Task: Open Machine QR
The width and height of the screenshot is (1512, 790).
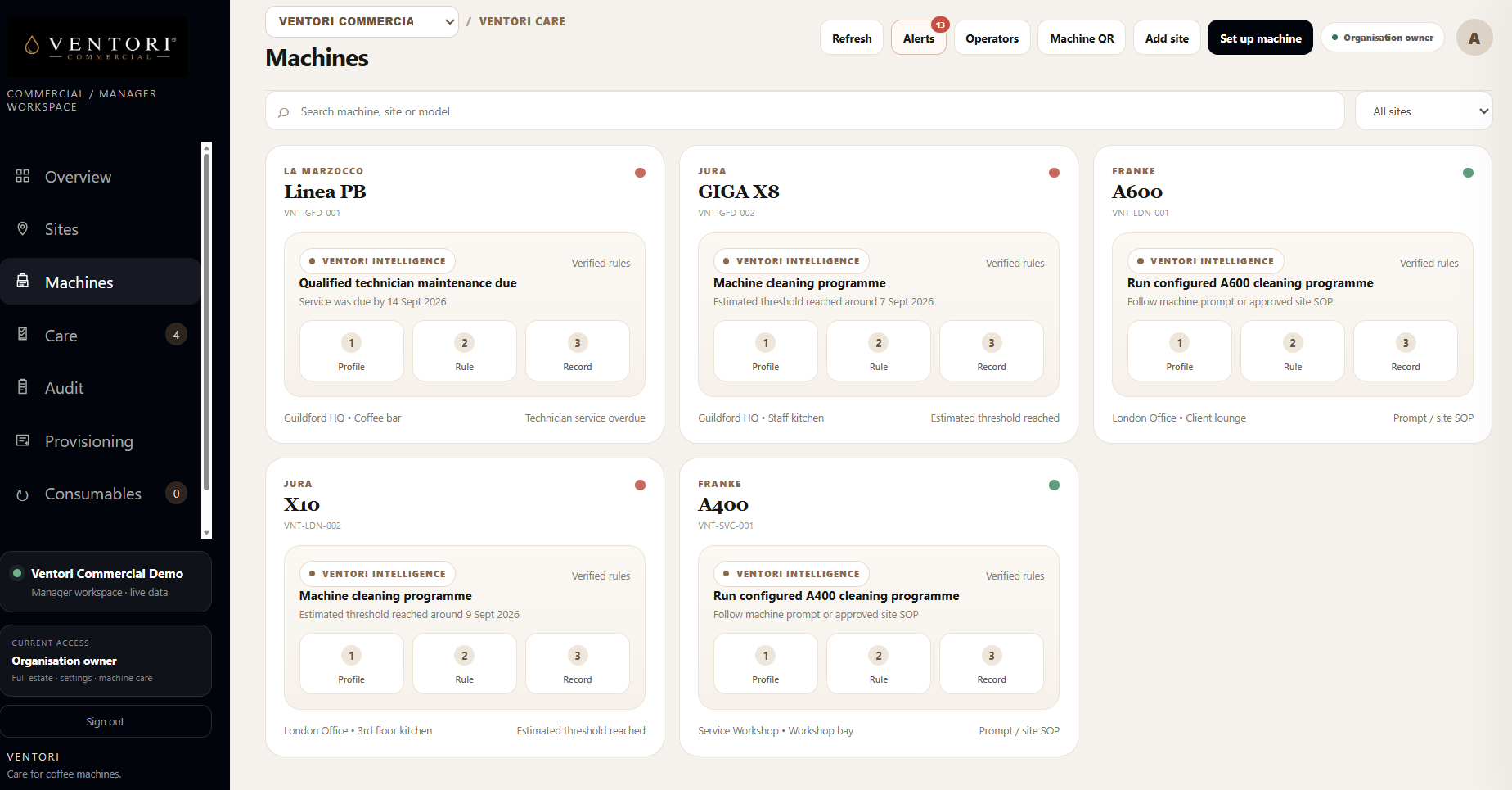Action: (x=1082, y=38)
